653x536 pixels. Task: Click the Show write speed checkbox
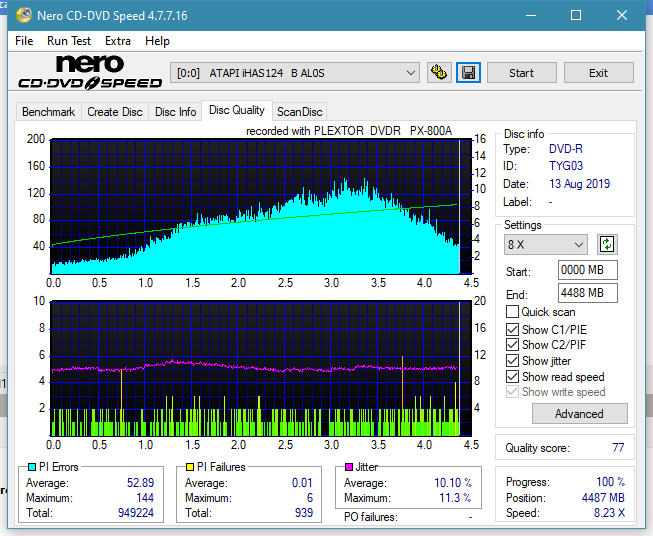point(512,392)
